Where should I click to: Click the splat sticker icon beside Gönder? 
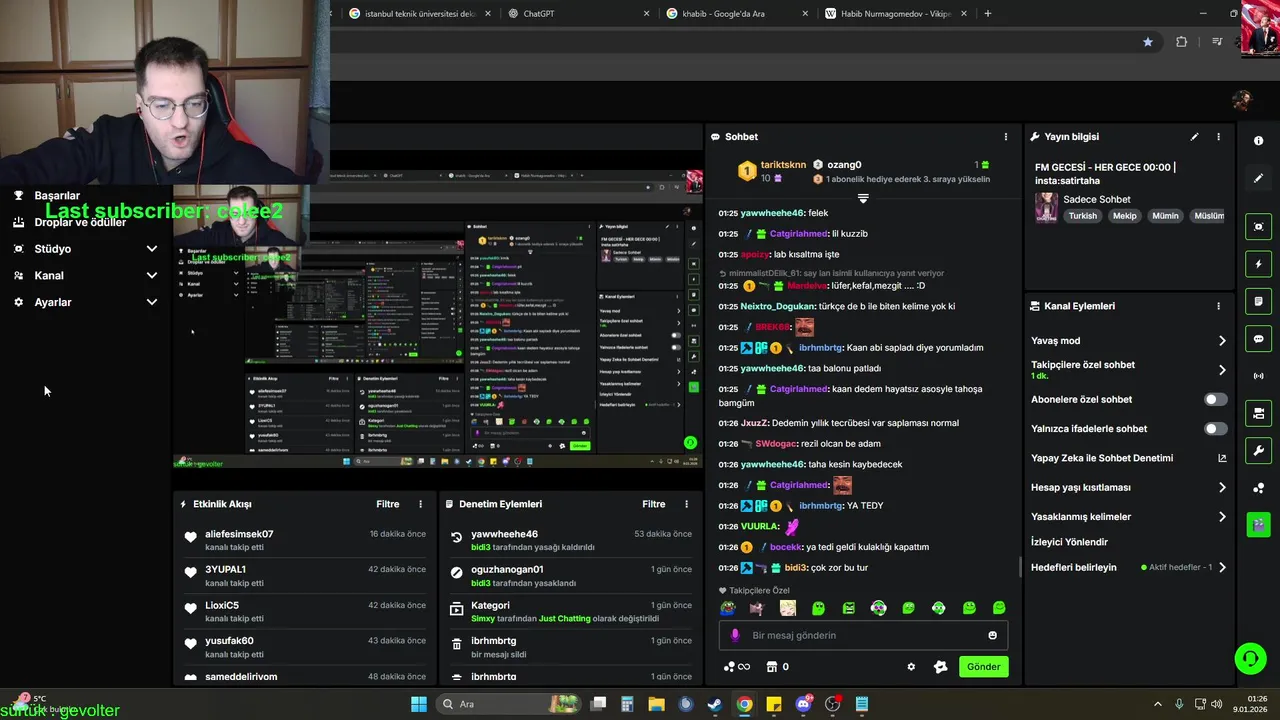coord(940,667)
